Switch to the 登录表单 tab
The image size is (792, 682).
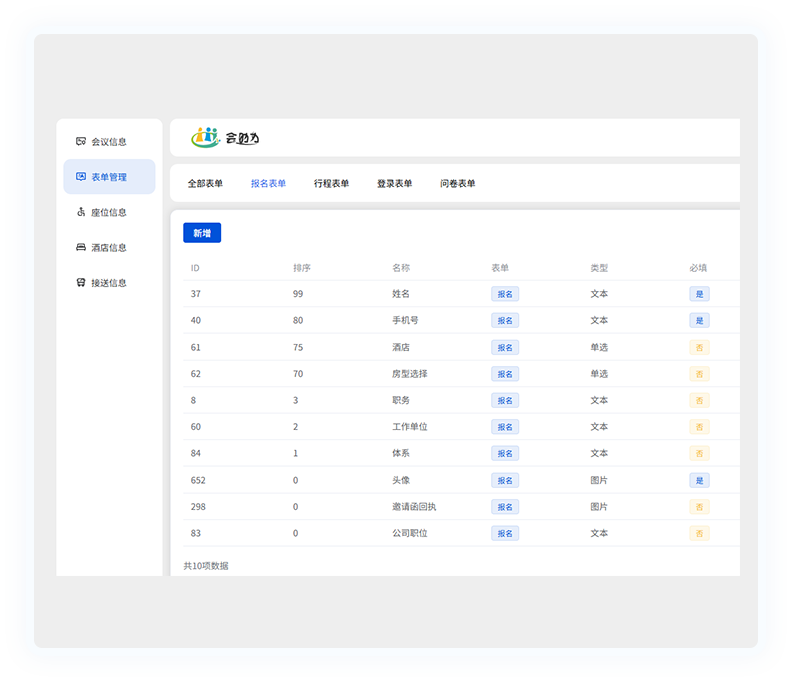394,183
